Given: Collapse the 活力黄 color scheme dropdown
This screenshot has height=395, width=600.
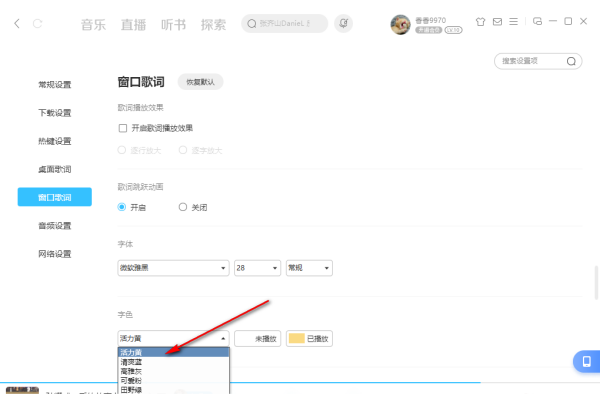Looking at the screenshot, I should pos(173,338).
